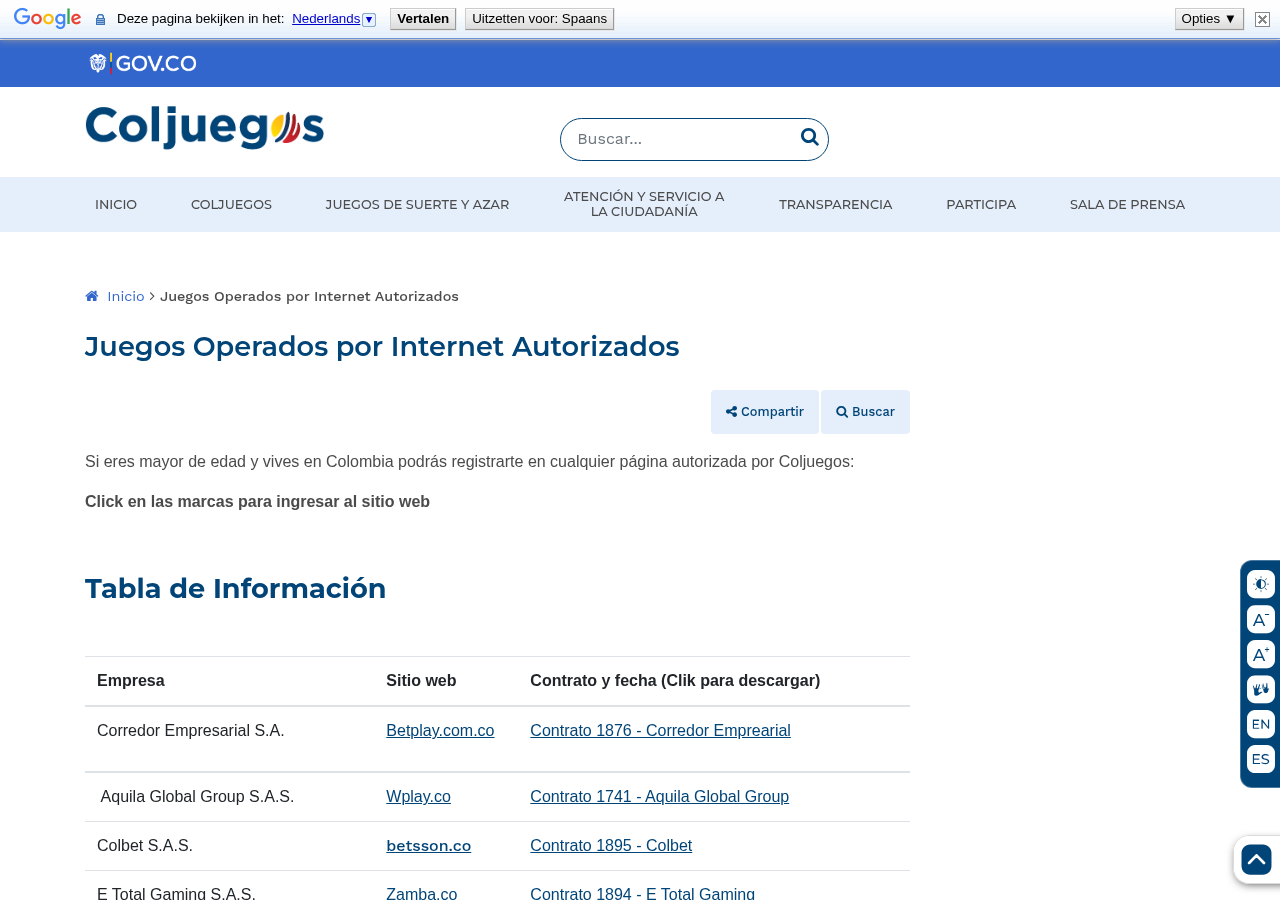
Task: Open the betsson.co link
Action: coord(428,846)
